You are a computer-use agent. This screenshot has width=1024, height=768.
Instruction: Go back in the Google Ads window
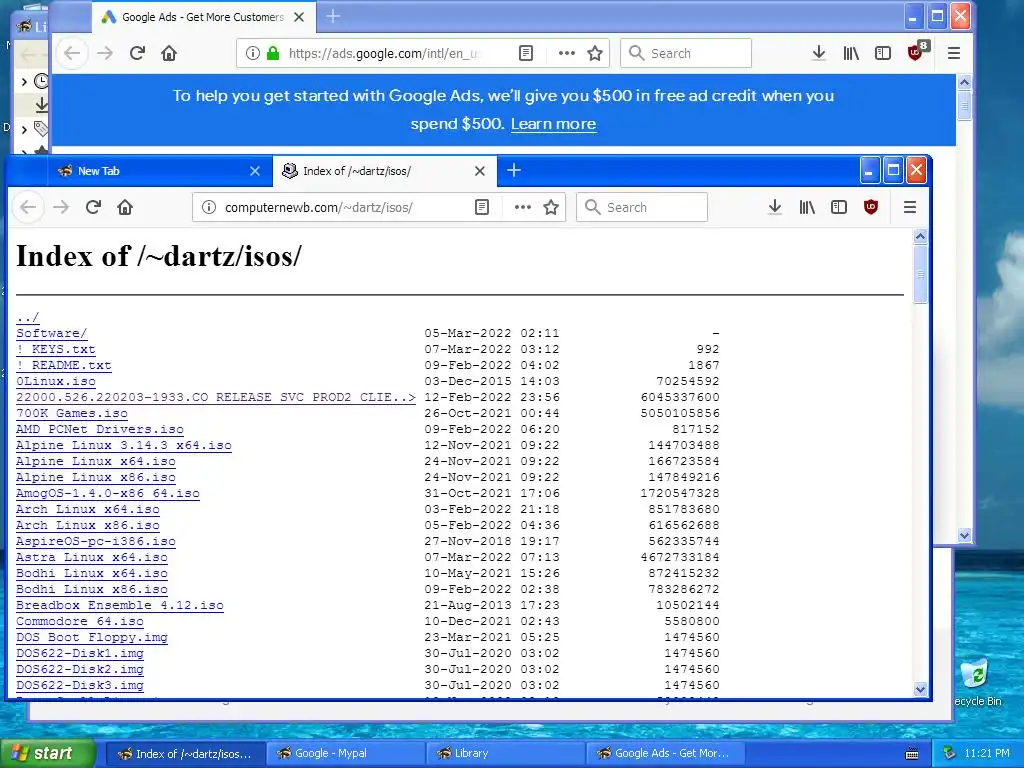click(x=72, y=53)
